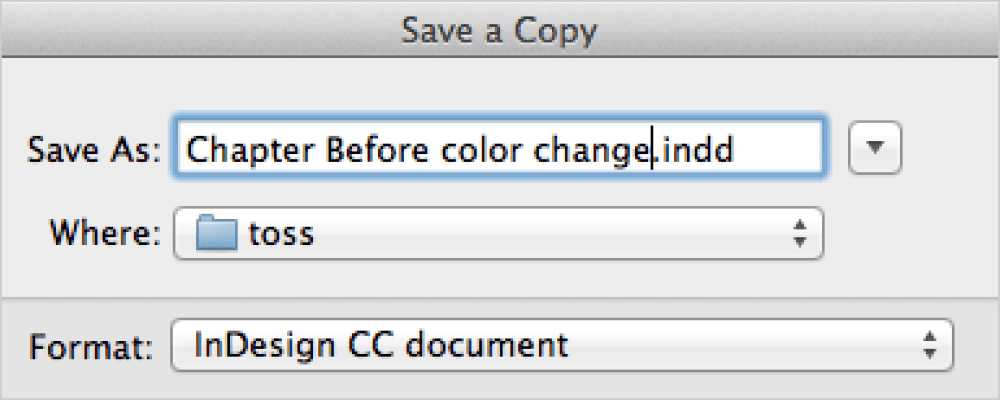Click the Save a Copy title bar

click(x=500, y=29)
